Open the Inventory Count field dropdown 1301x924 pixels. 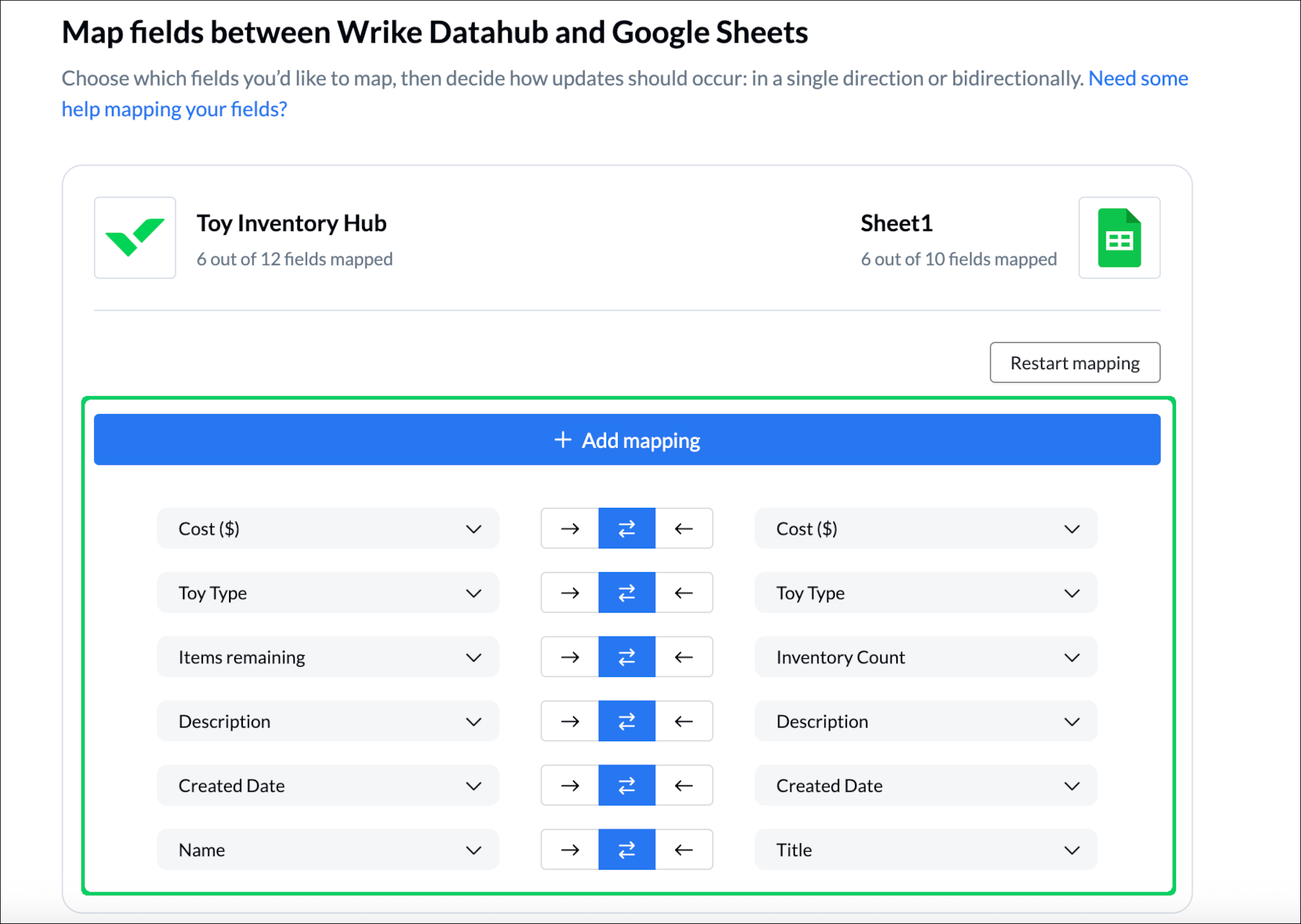click(x=925, y=657)
